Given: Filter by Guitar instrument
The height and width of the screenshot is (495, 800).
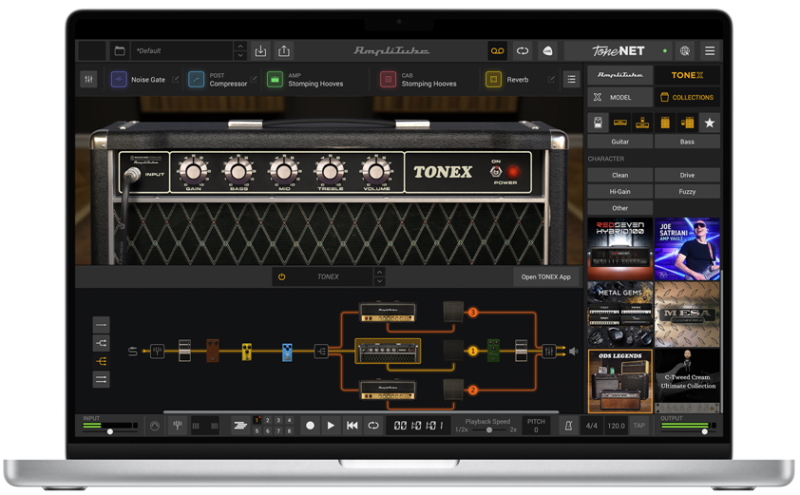Looking at the screenshot, I should 620,142.
